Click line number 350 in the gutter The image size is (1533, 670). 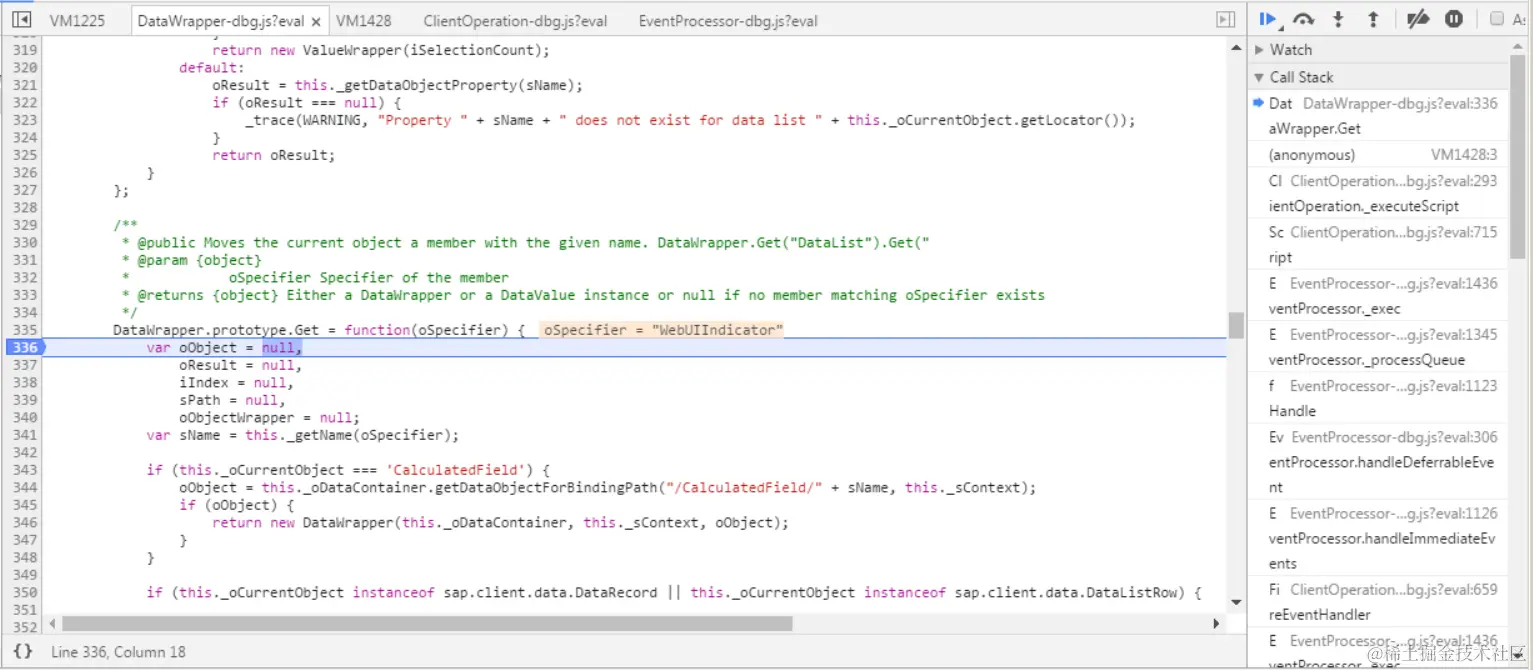tap(25, 592)
